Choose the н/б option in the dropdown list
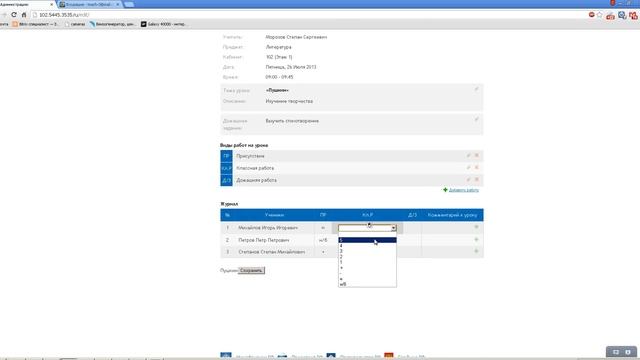The height and width of the screenshot is (360, 640). (x=367, y=284)
